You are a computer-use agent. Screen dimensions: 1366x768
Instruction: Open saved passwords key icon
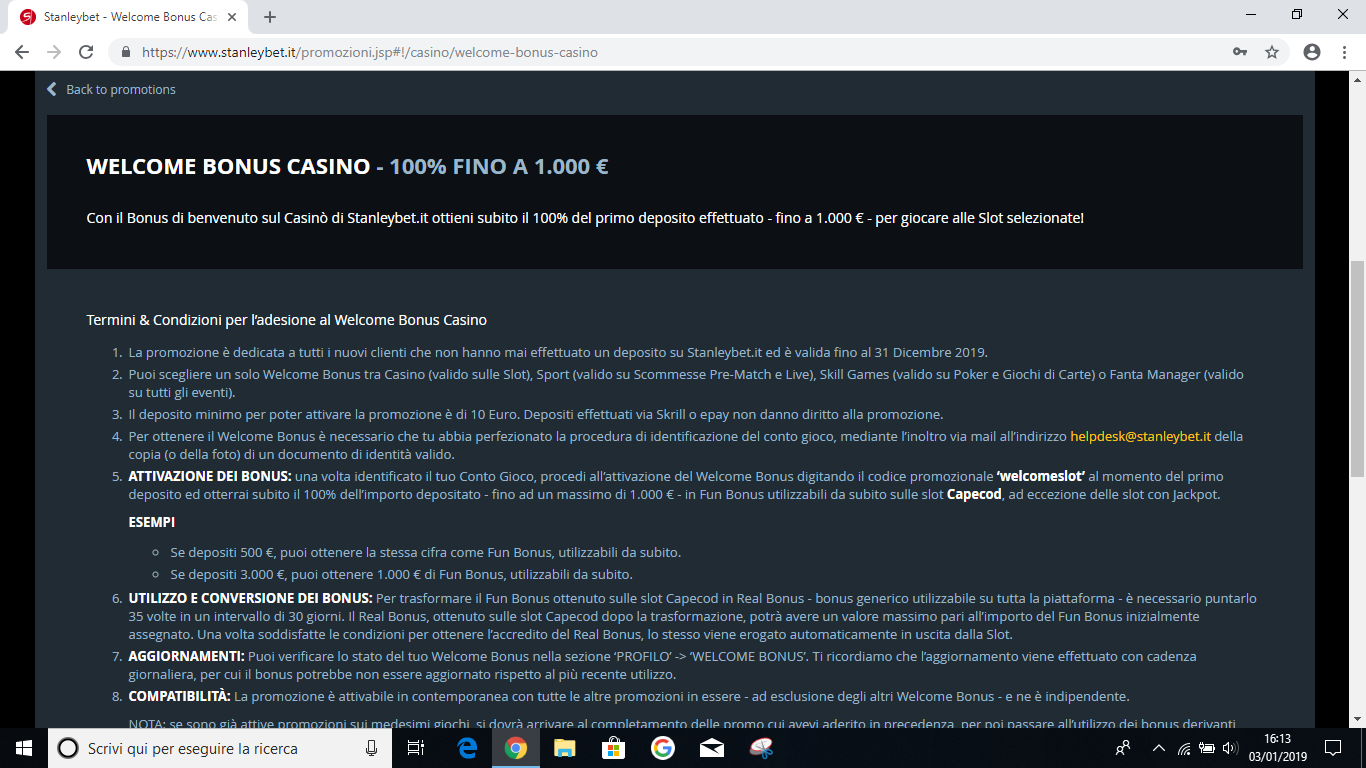pyautogui.click(x=1240, y=52)
